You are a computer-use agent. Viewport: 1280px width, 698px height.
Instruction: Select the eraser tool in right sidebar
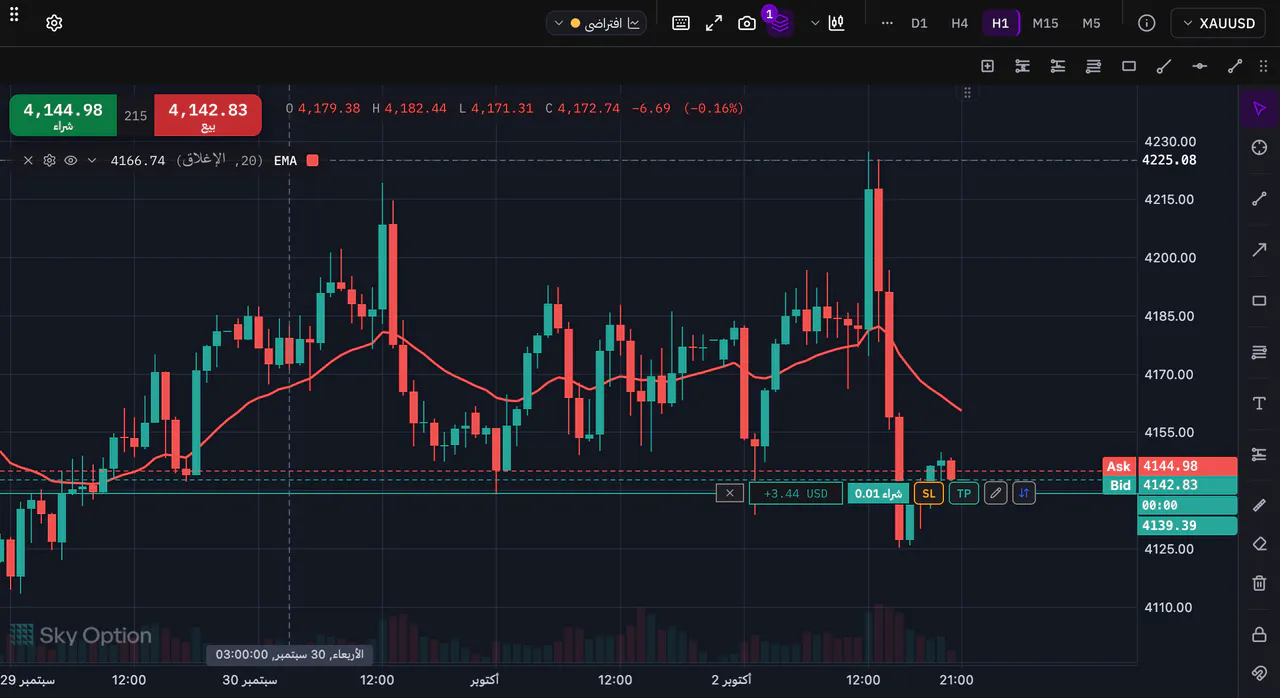click(1259, 544)
